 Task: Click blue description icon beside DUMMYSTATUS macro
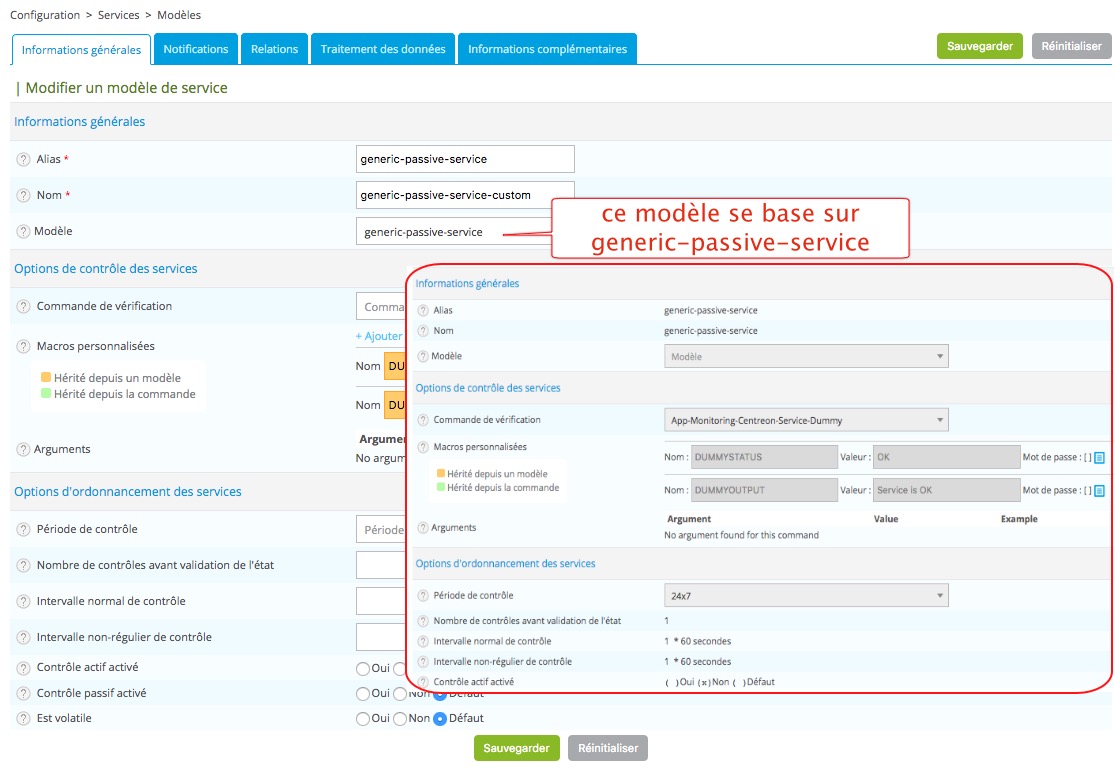click(x=1099, y=458)
